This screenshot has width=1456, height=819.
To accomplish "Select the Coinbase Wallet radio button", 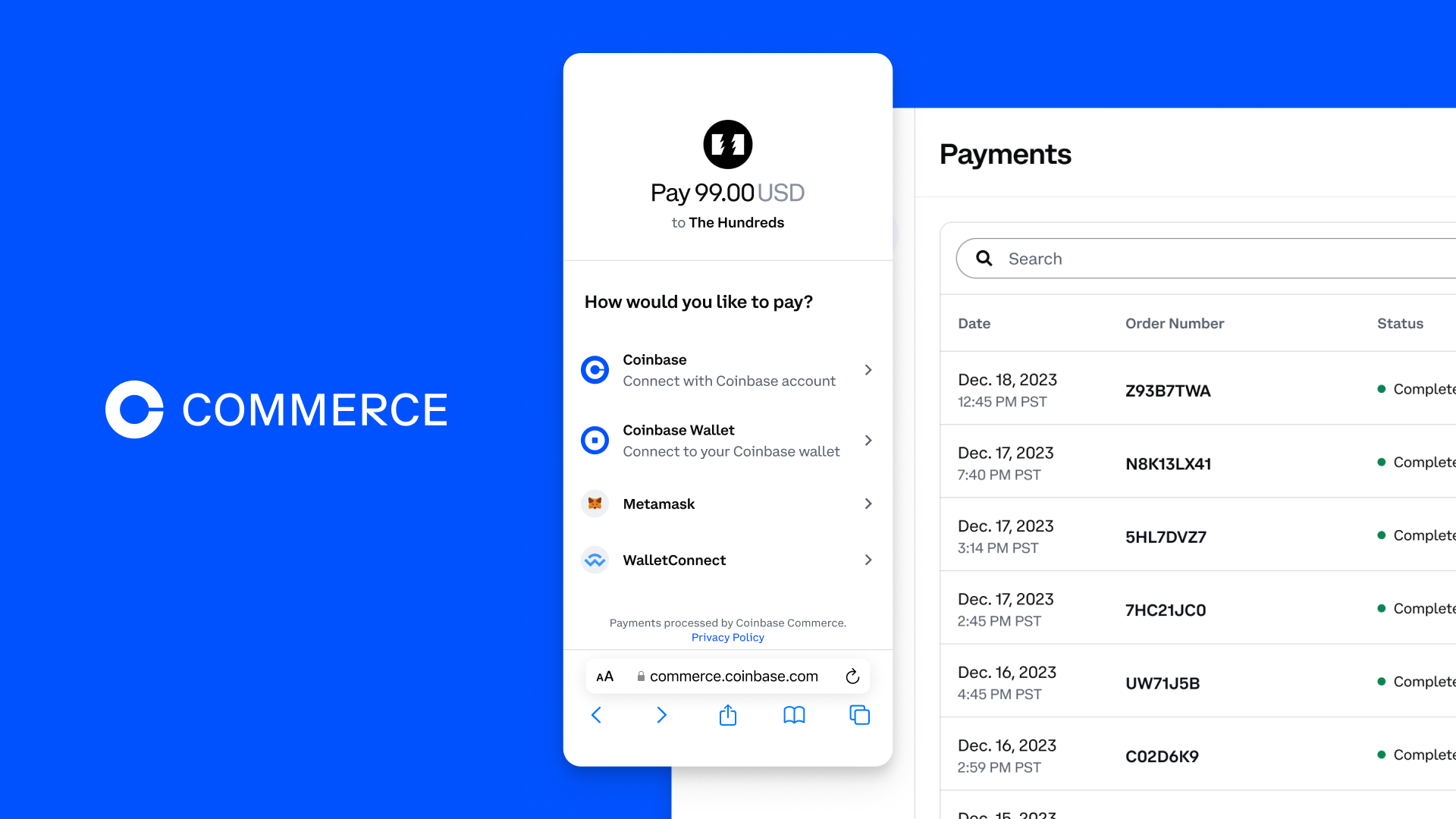I will click(595, 440).
